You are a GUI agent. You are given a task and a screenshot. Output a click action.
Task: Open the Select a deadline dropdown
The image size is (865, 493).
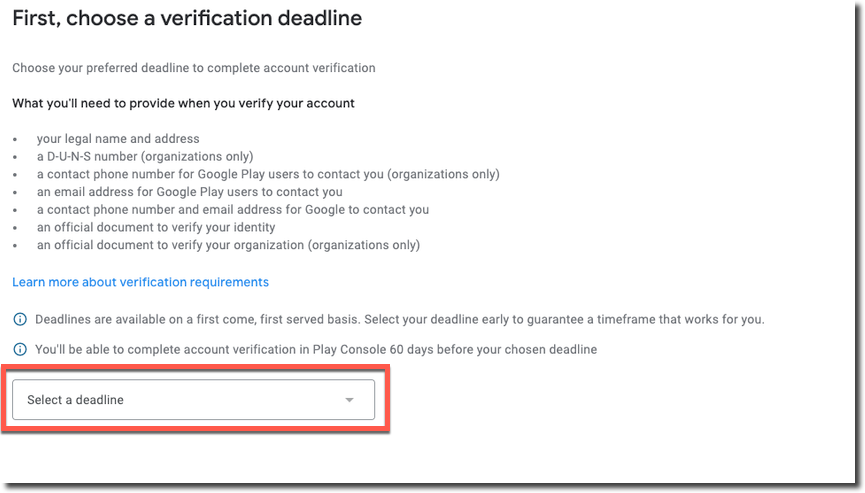(x=194, y=399)
